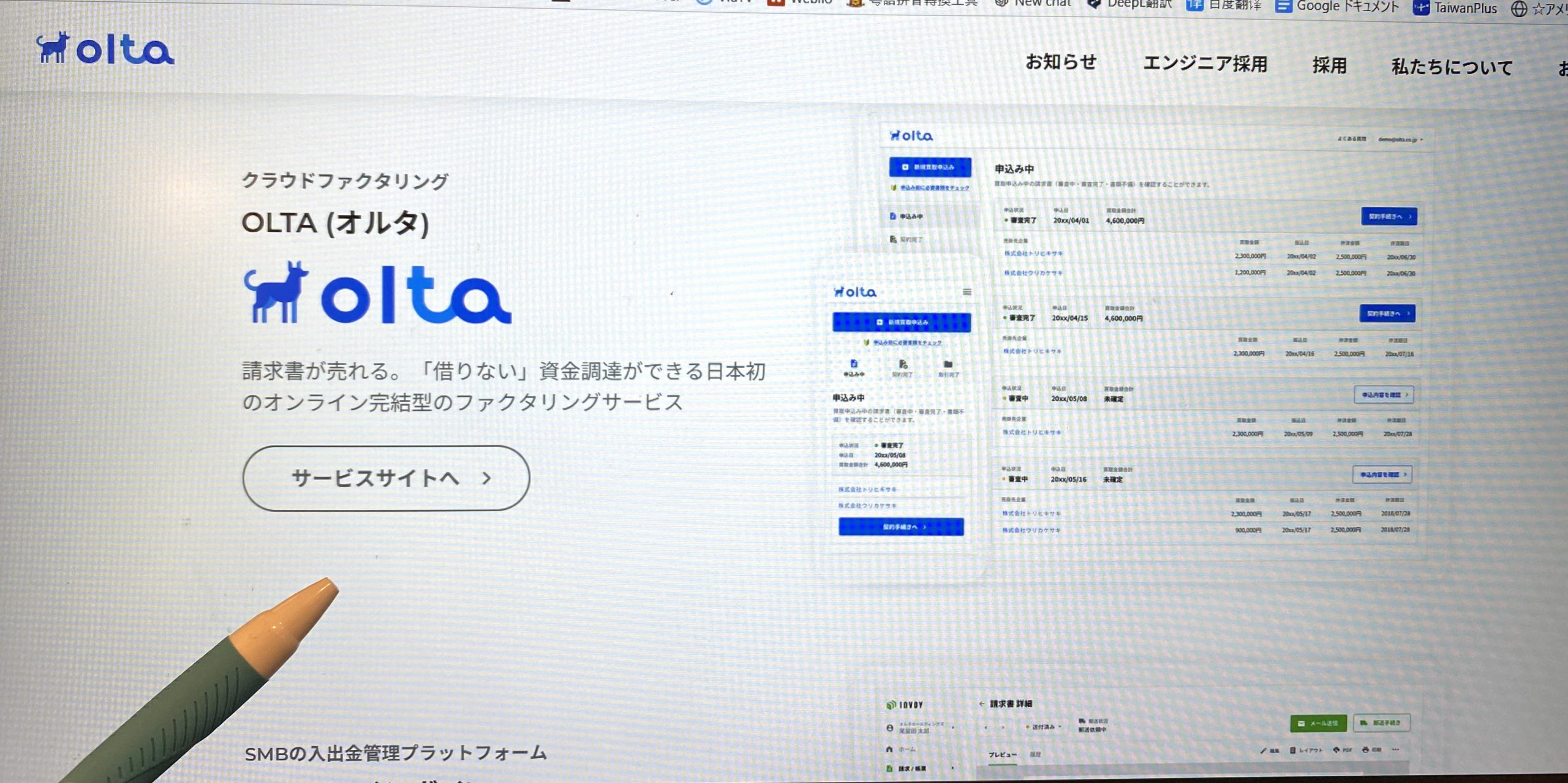Open the Google ドキュメント bookmark
This screenshot has width=1568, height=783.
[1337, 6]
